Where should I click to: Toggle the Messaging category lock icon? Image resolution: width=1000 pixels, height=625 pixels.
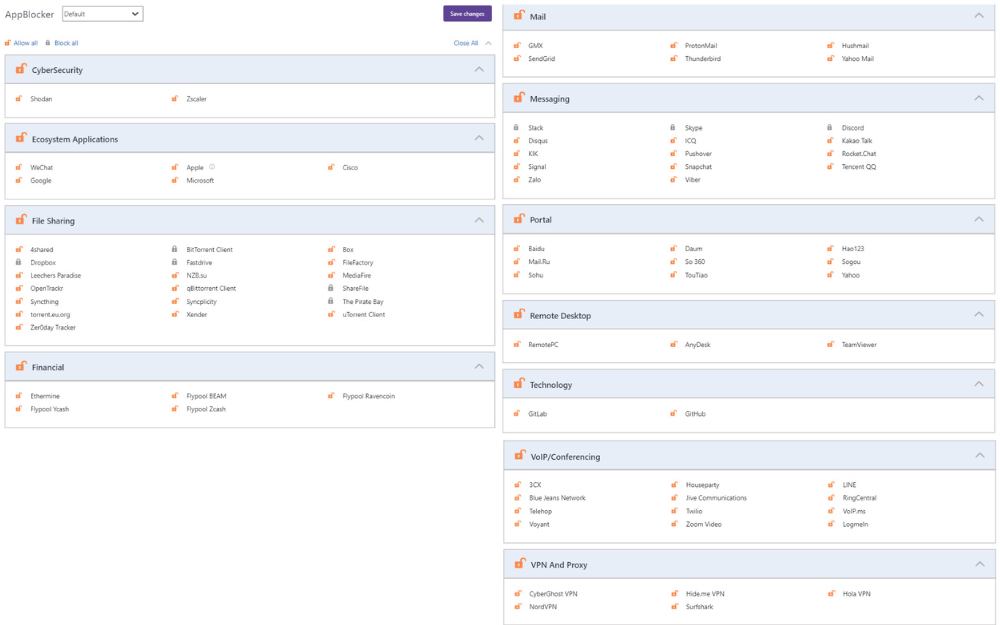pyautogui.click(x=519, y=98)
